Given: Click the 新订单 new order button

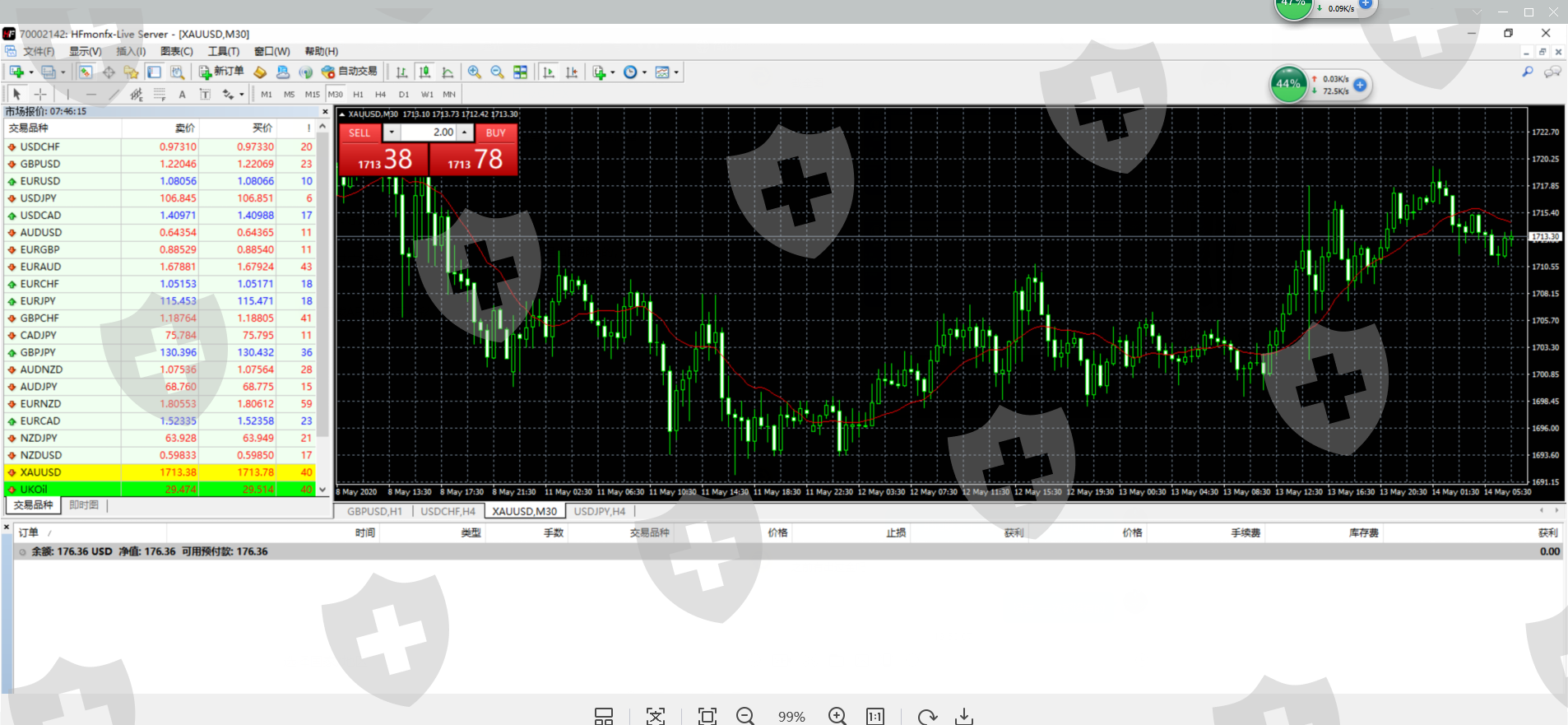Looking at the screenshot, I should (x=221, y=72).
